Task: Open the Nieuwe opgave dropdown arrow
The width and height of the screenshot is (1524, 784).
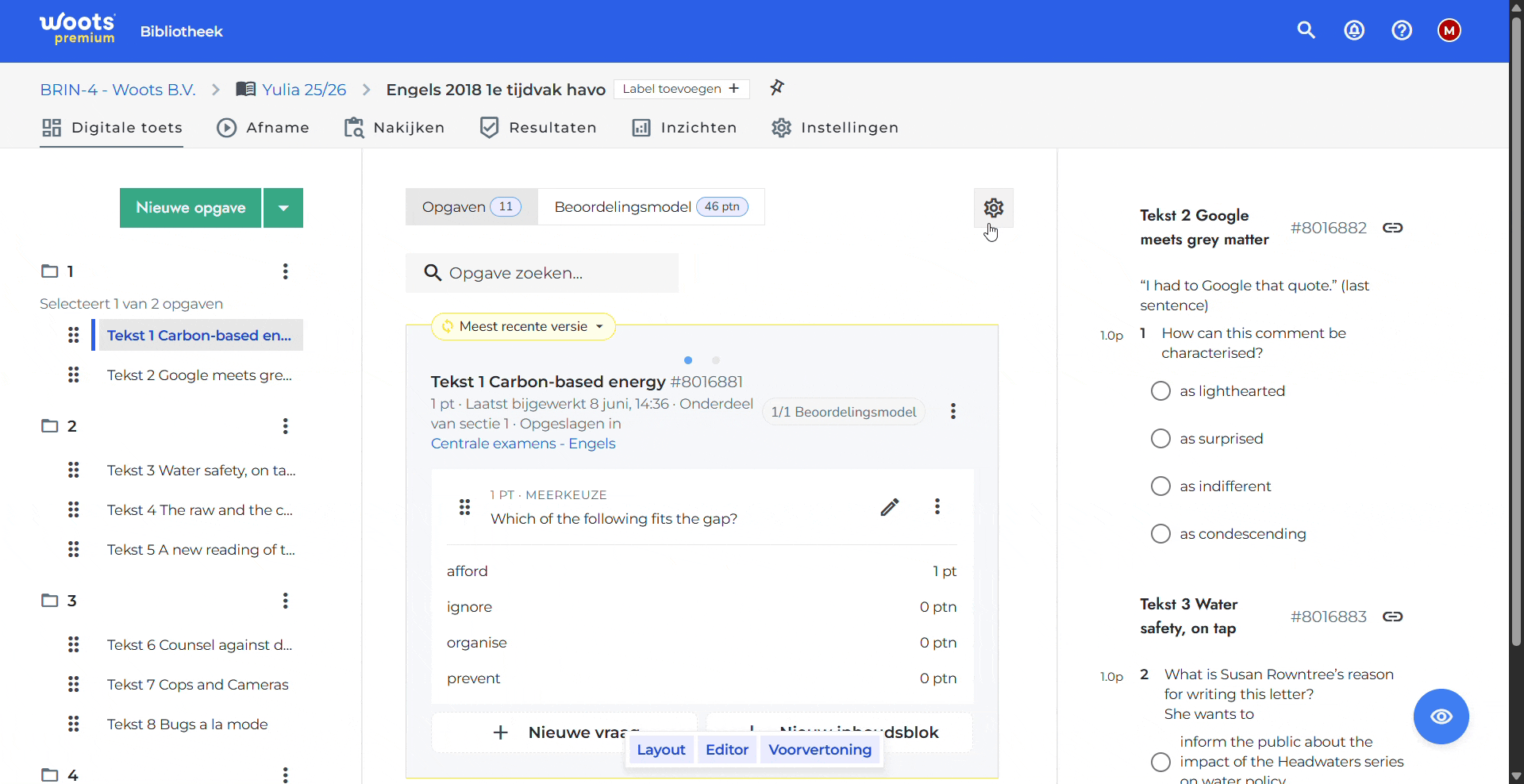Action: 283,208
